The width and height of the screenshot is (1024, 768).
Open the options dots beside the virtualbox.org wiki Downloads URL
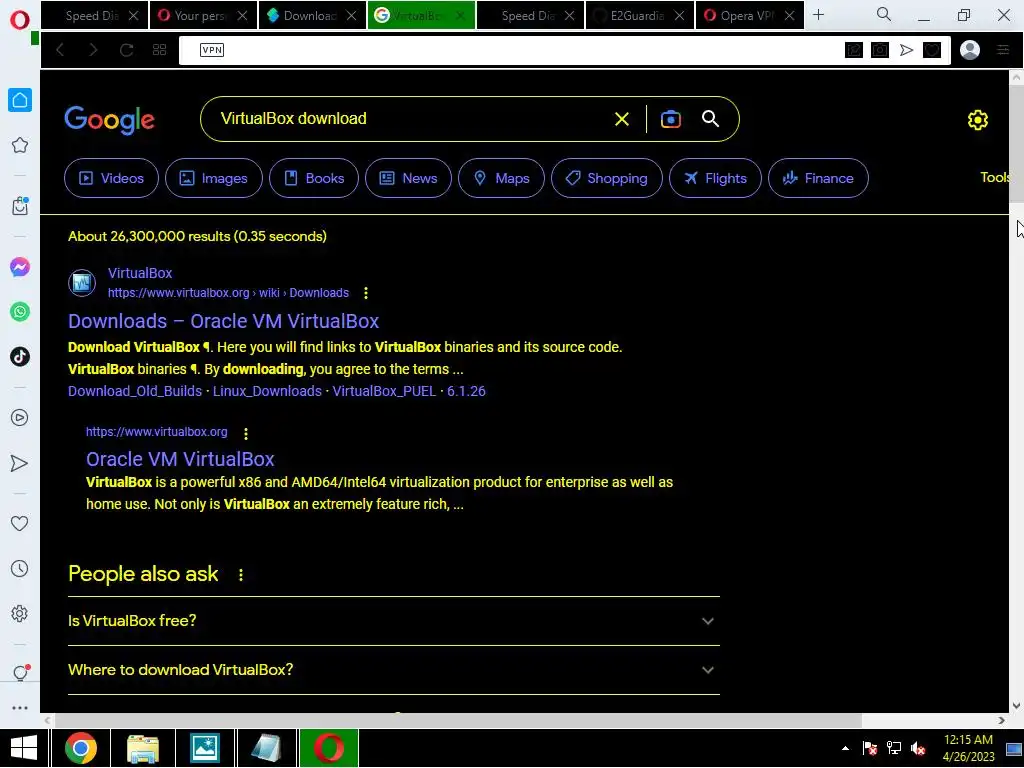(x=366, y=293)
